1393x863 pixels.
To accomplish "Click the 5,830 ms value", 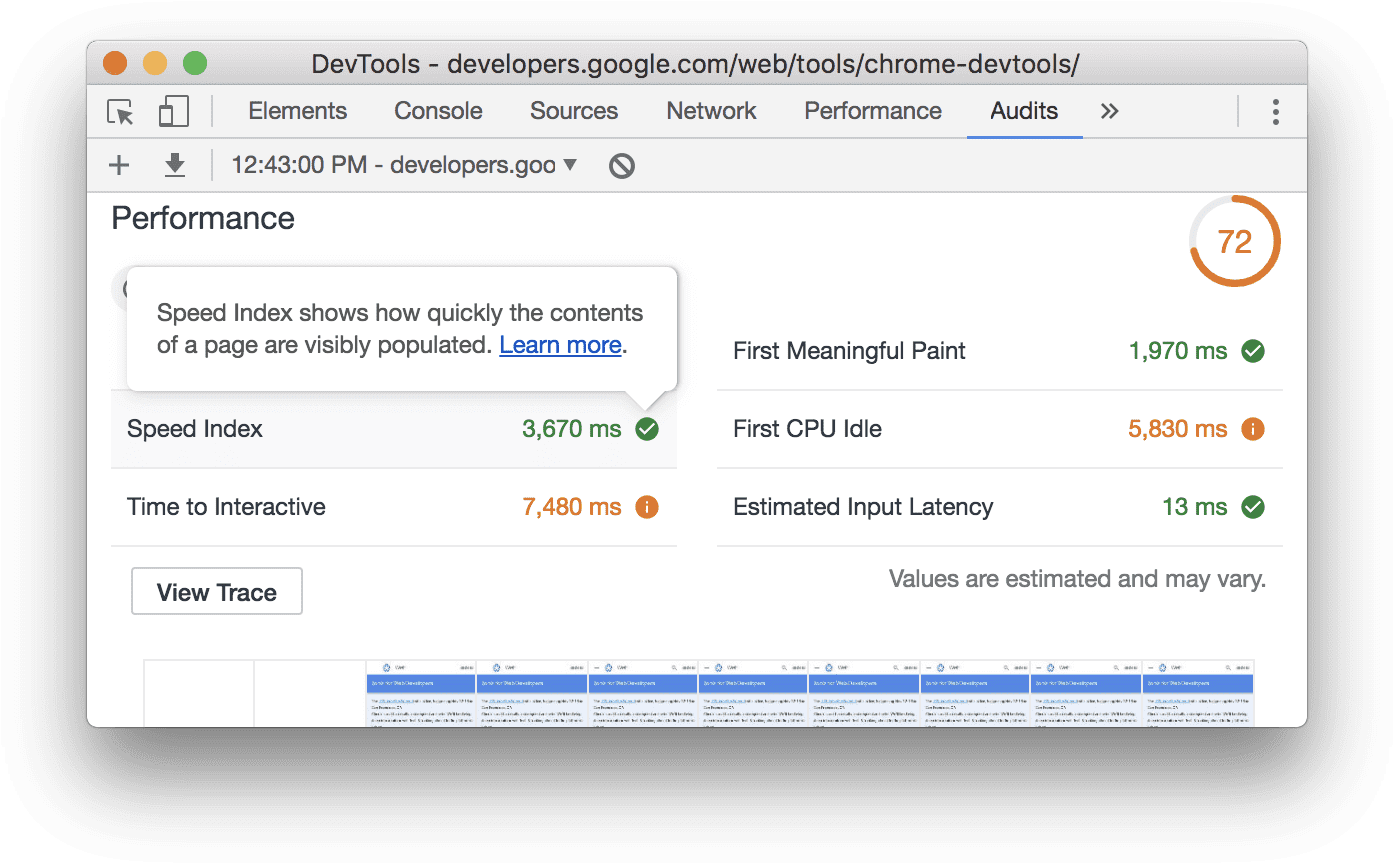I will click(1178, 429).
